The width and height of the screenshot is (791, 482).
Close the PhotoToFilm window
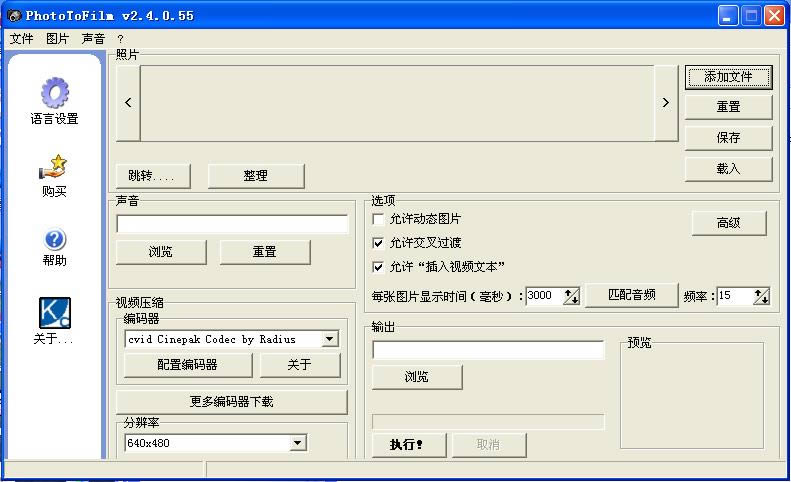pos(774,16)
